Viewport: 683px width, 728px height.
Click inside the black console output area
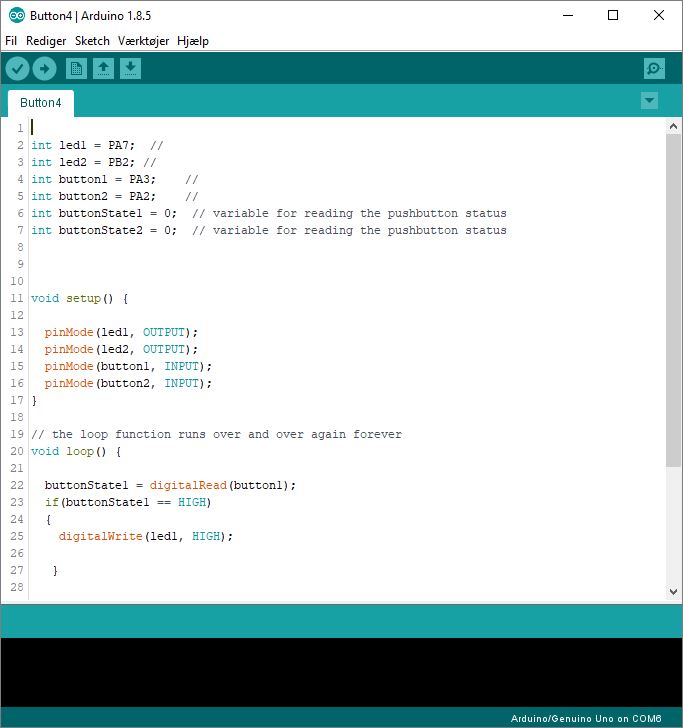(x=341, y=672)
